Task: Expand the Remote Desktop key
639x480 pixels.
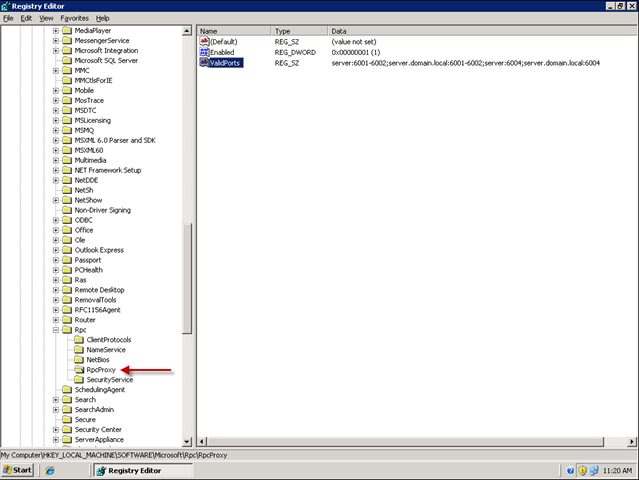Action: tap(56, 290)
